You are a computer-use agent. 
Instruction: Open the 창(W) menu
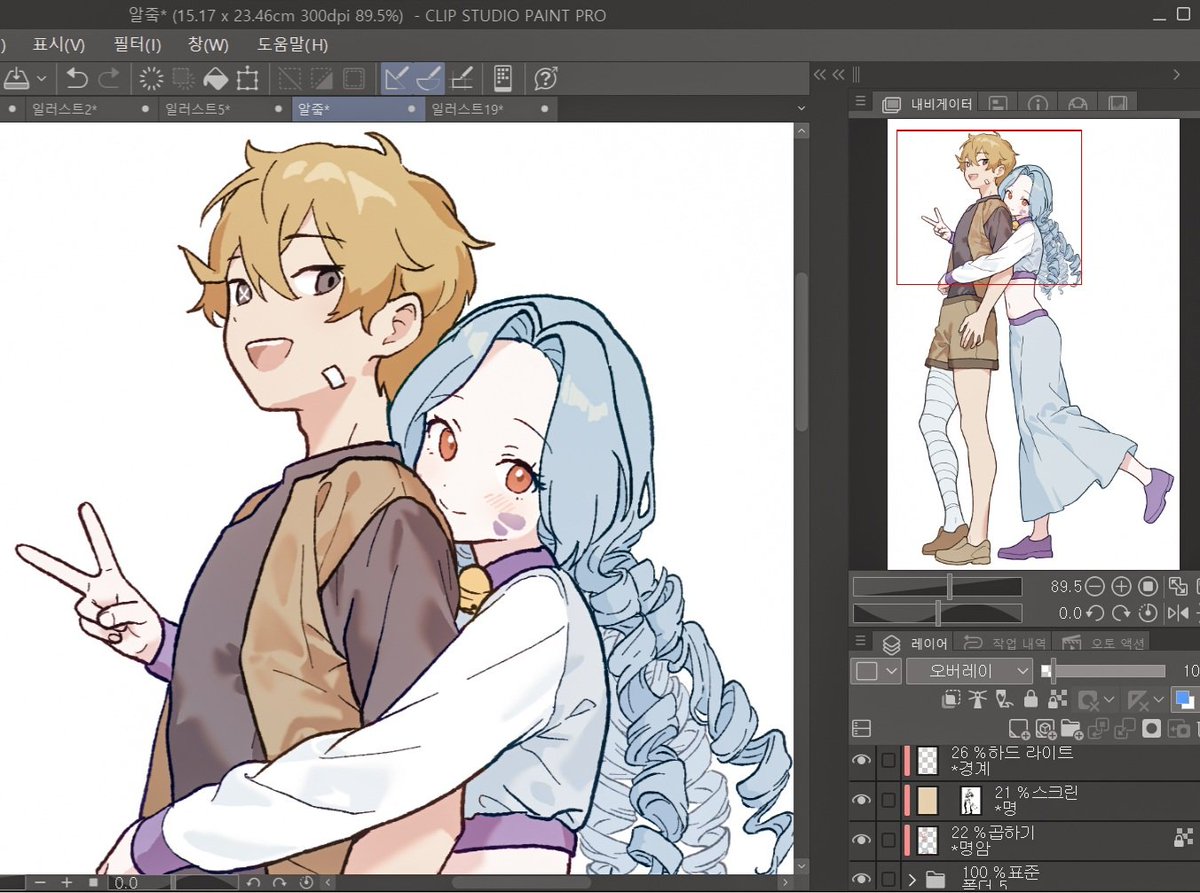click(x=208, y=45)
